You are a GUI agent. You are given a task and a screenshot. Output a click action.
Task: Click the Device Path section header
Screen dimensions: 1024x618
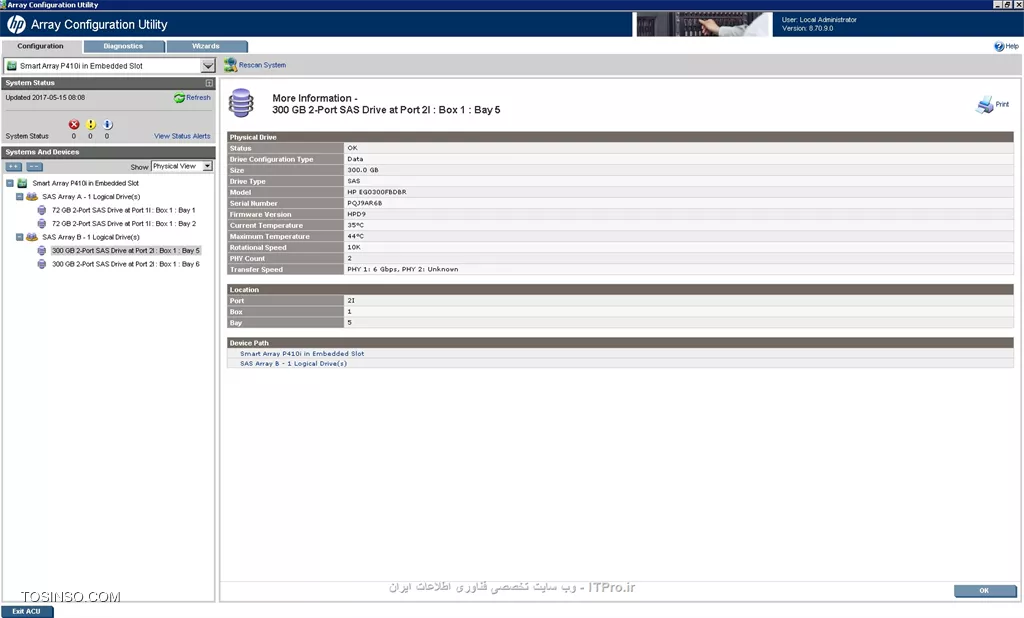click(x=620, y=343)
